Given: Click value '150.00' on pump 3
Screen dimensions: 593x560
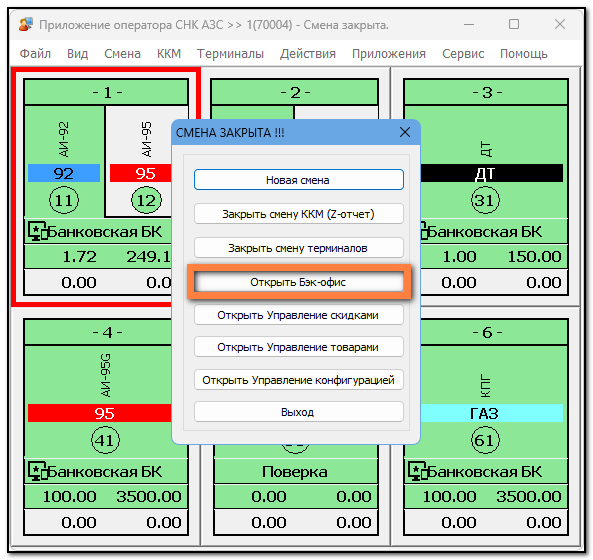Looking at the screenshot, I should (x=534, y=257).
